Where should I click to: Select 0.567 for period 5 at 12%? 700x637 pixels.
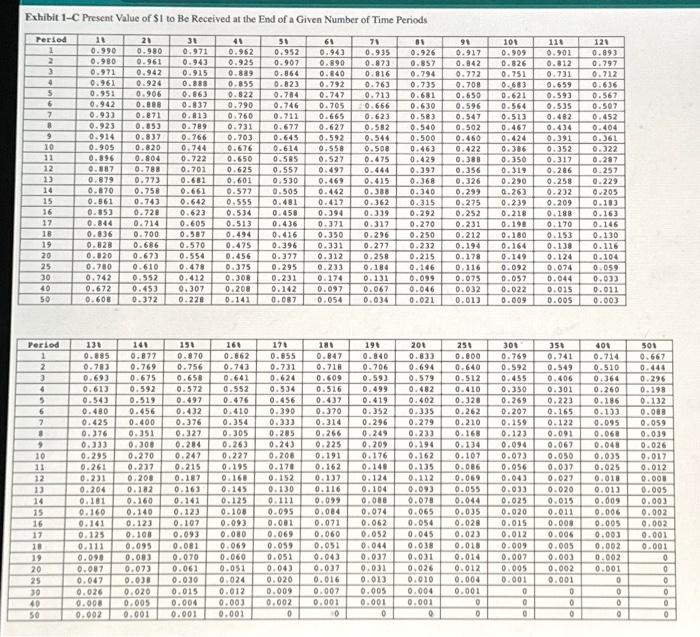click(x=604, y=96)
